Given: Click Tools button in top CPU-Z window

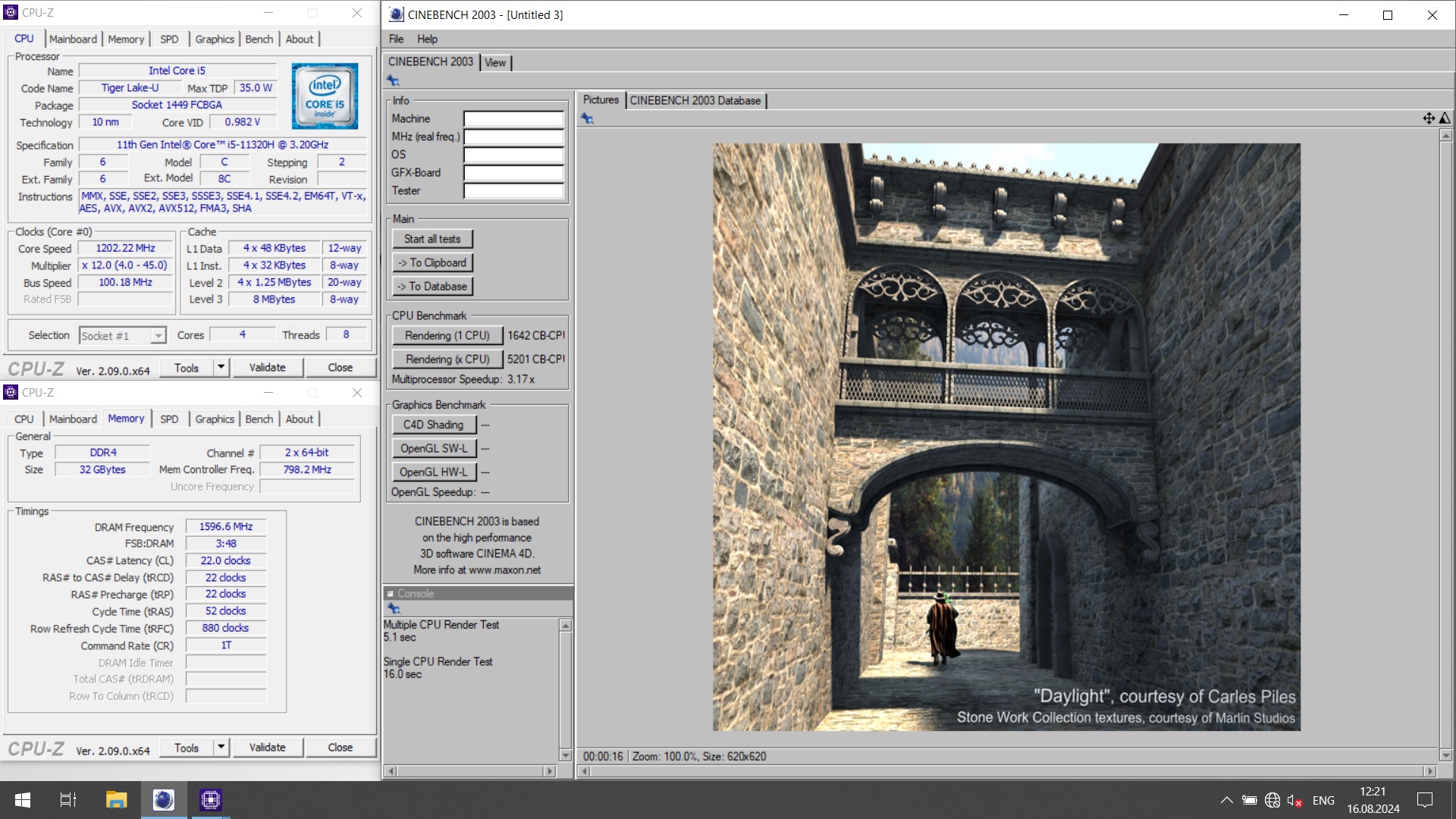Looking at the screenshot, I should (x=187, y=367).
